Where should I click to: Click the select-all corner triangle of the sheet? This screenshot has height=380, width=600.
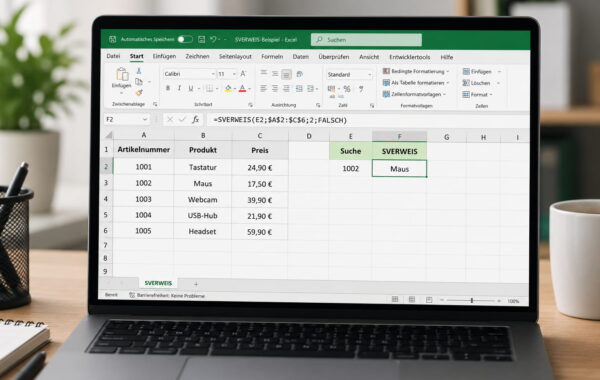[109, 135]
